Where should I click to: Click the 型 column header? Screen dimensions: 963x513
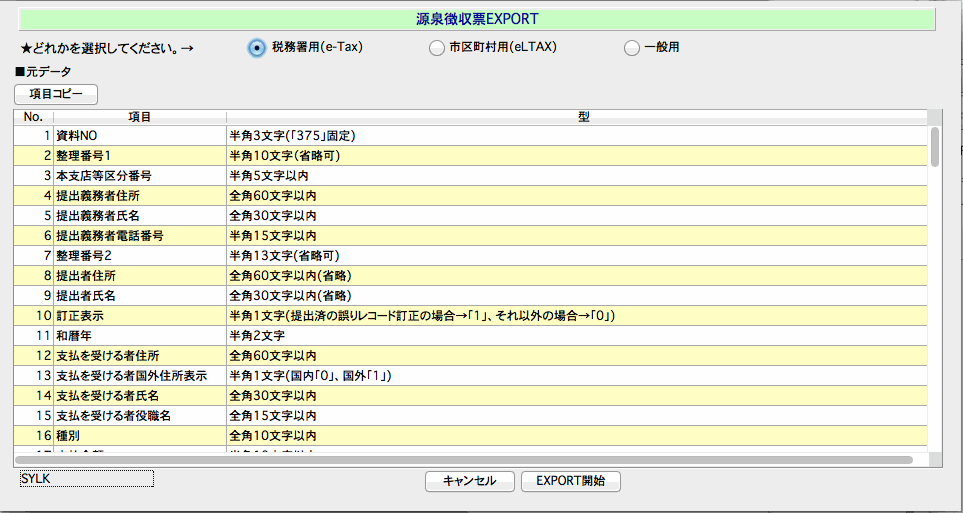pos(583,117)
